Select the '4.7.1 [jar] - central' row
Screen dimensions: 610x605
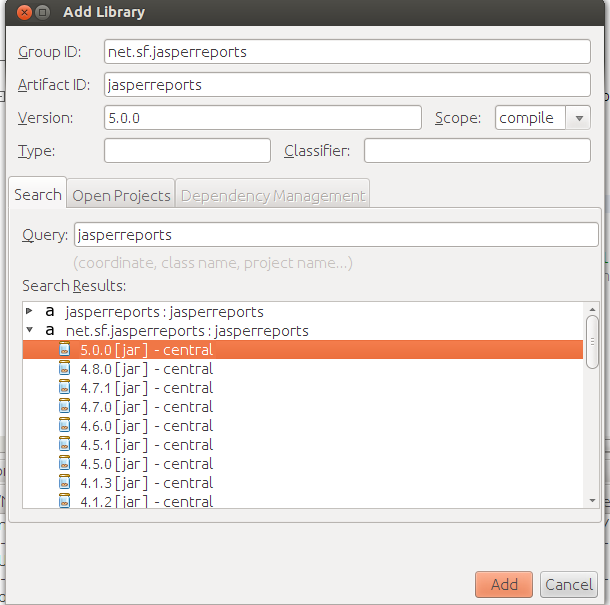tap(303, 388)
